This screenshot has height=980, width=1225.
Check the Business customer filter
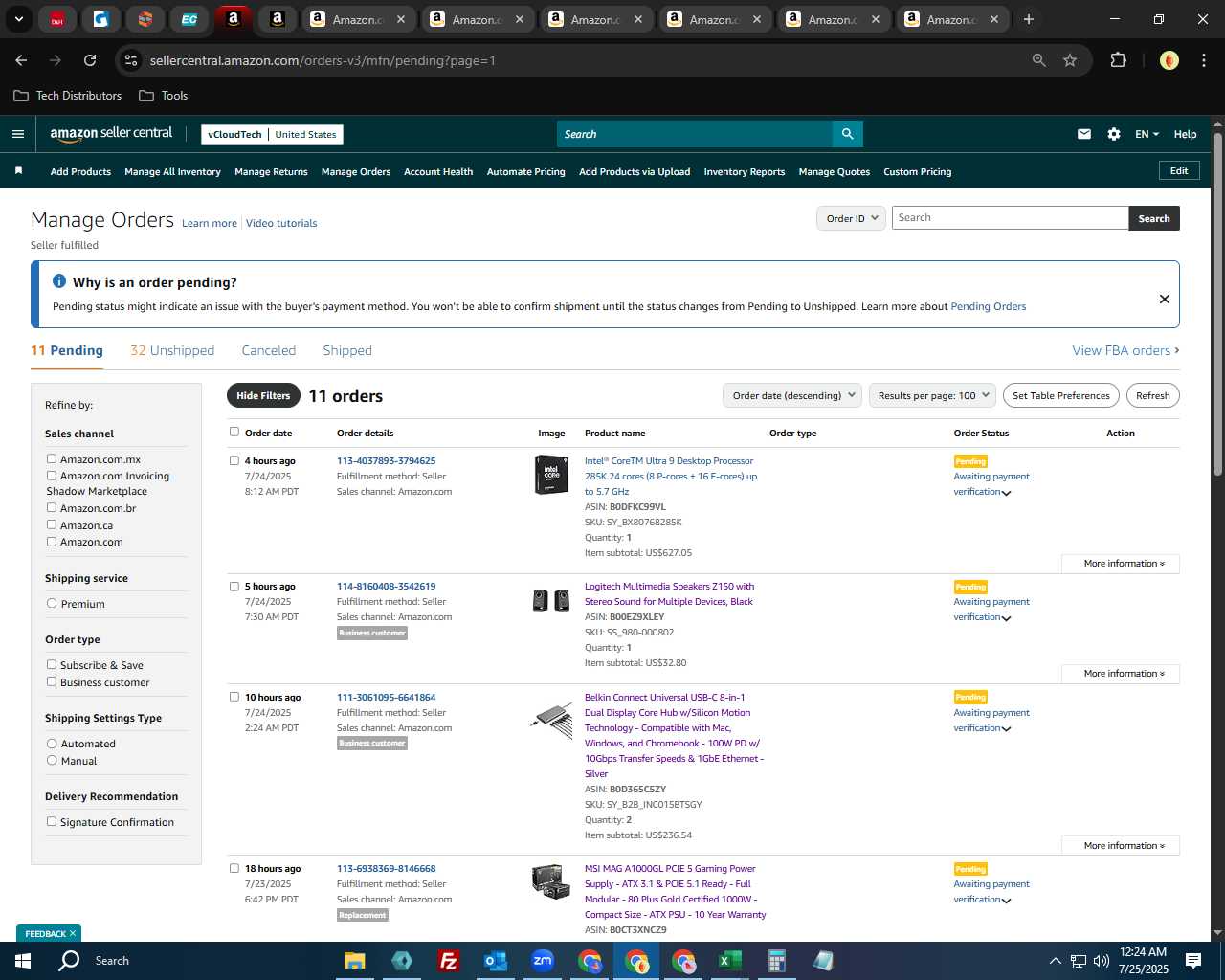(x=52, y=681)
